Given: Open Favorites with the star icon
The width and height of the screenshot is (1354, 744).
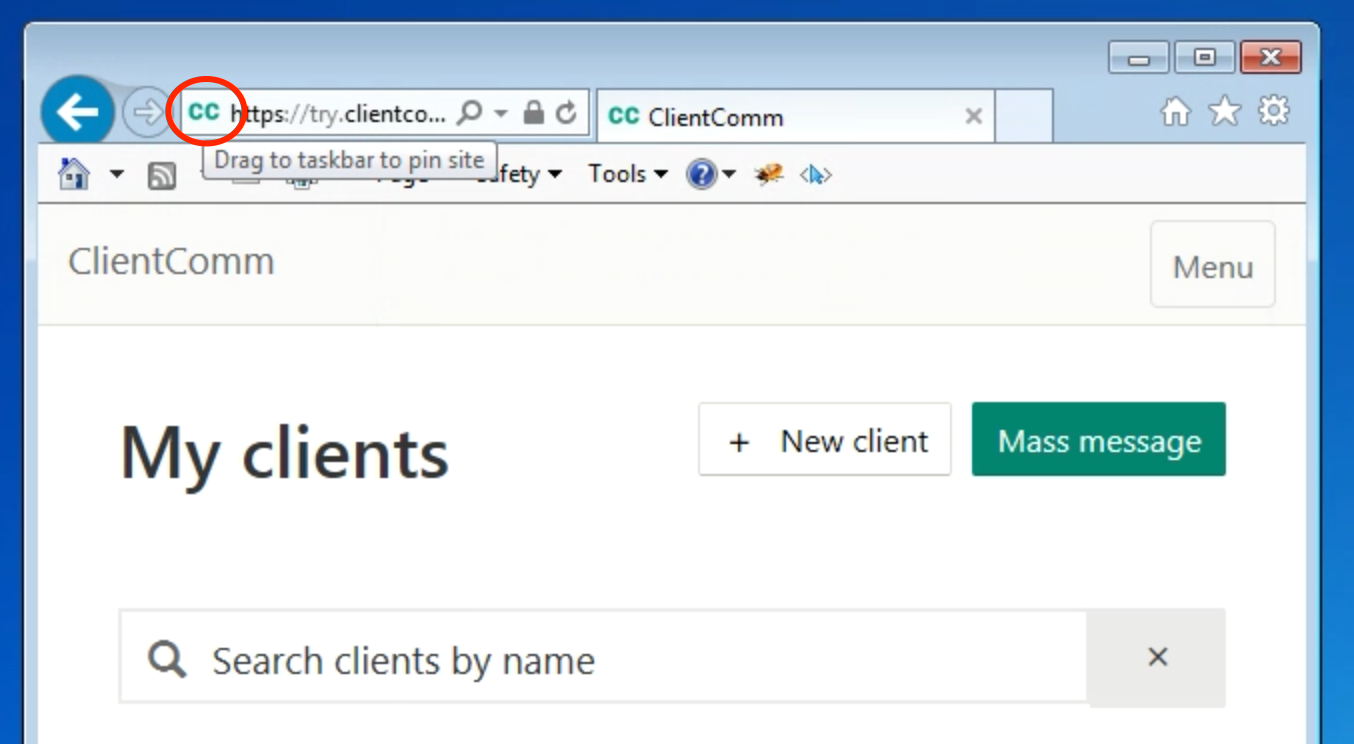Looking at the screenshot, I should point(1224,111).
